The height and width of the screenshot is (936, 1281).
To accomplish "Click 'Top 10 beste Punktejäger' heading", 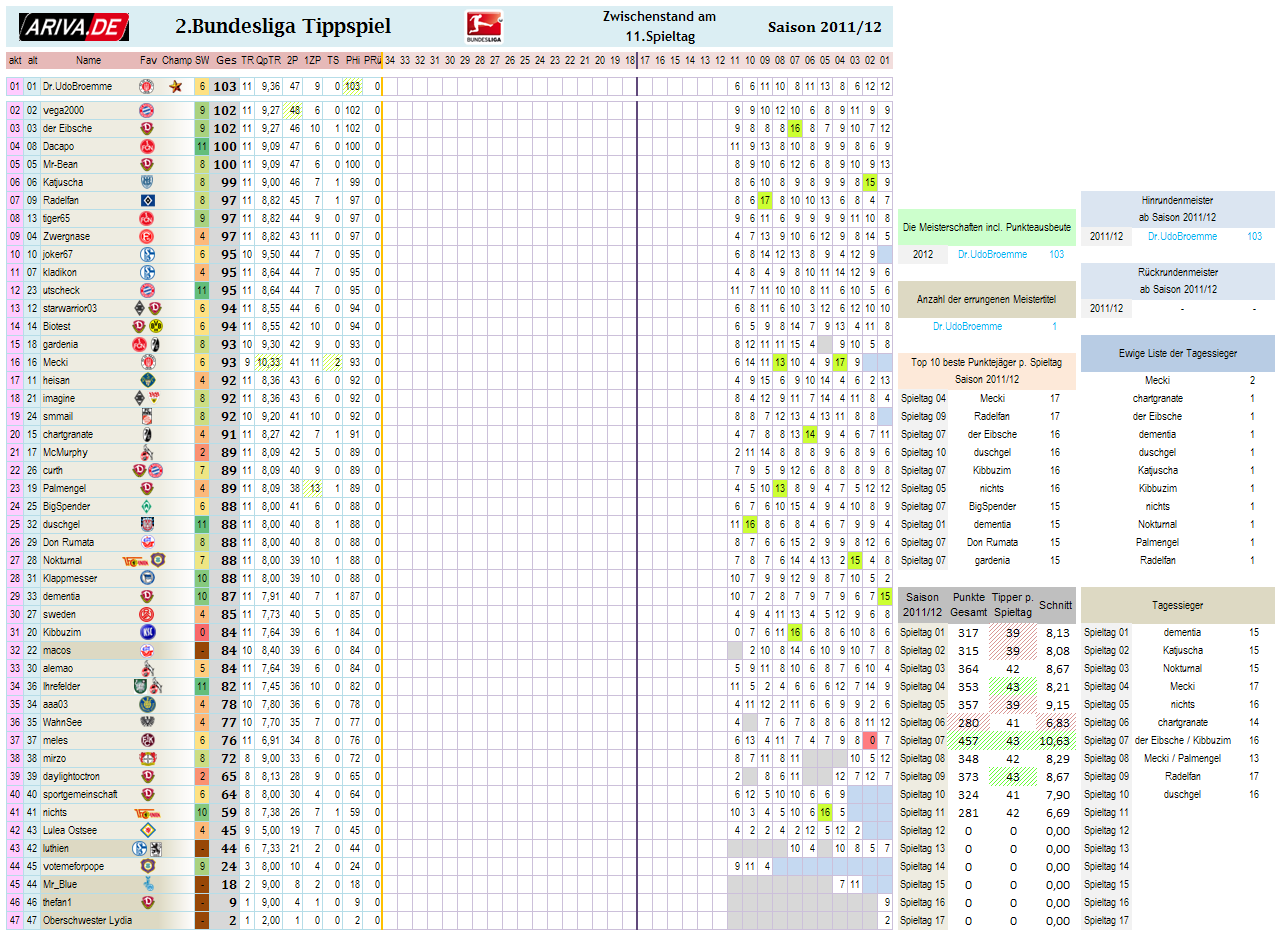I will pos(987,370).
